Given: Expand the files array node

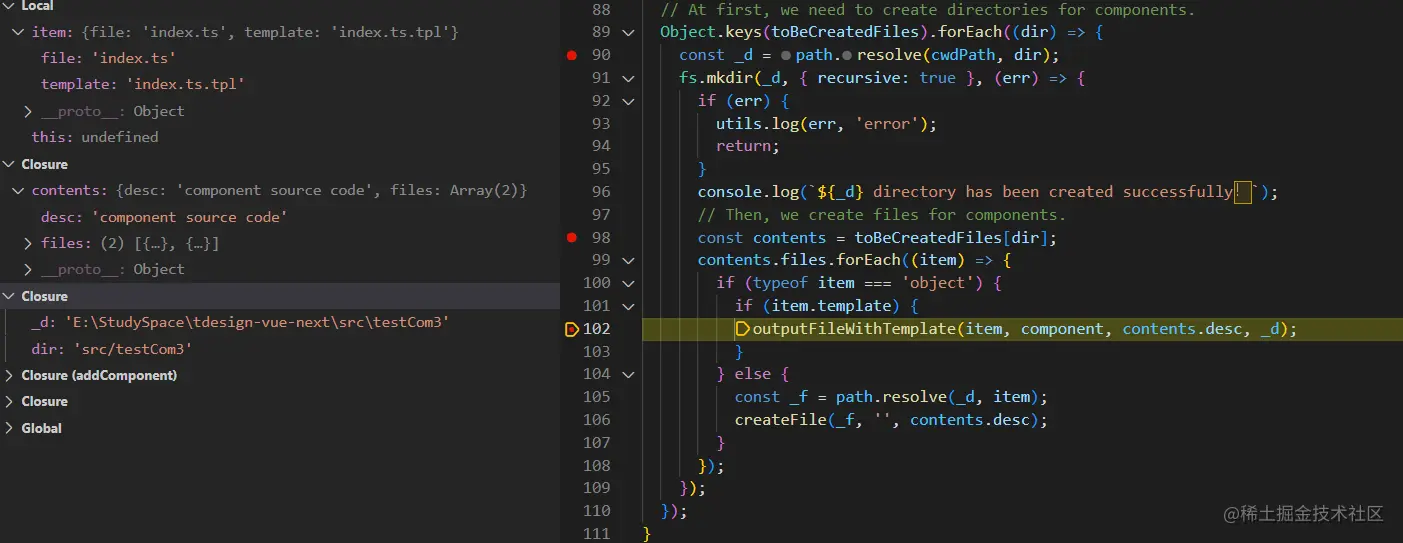Looking at the screenshot, I should (x=28, y=243).
